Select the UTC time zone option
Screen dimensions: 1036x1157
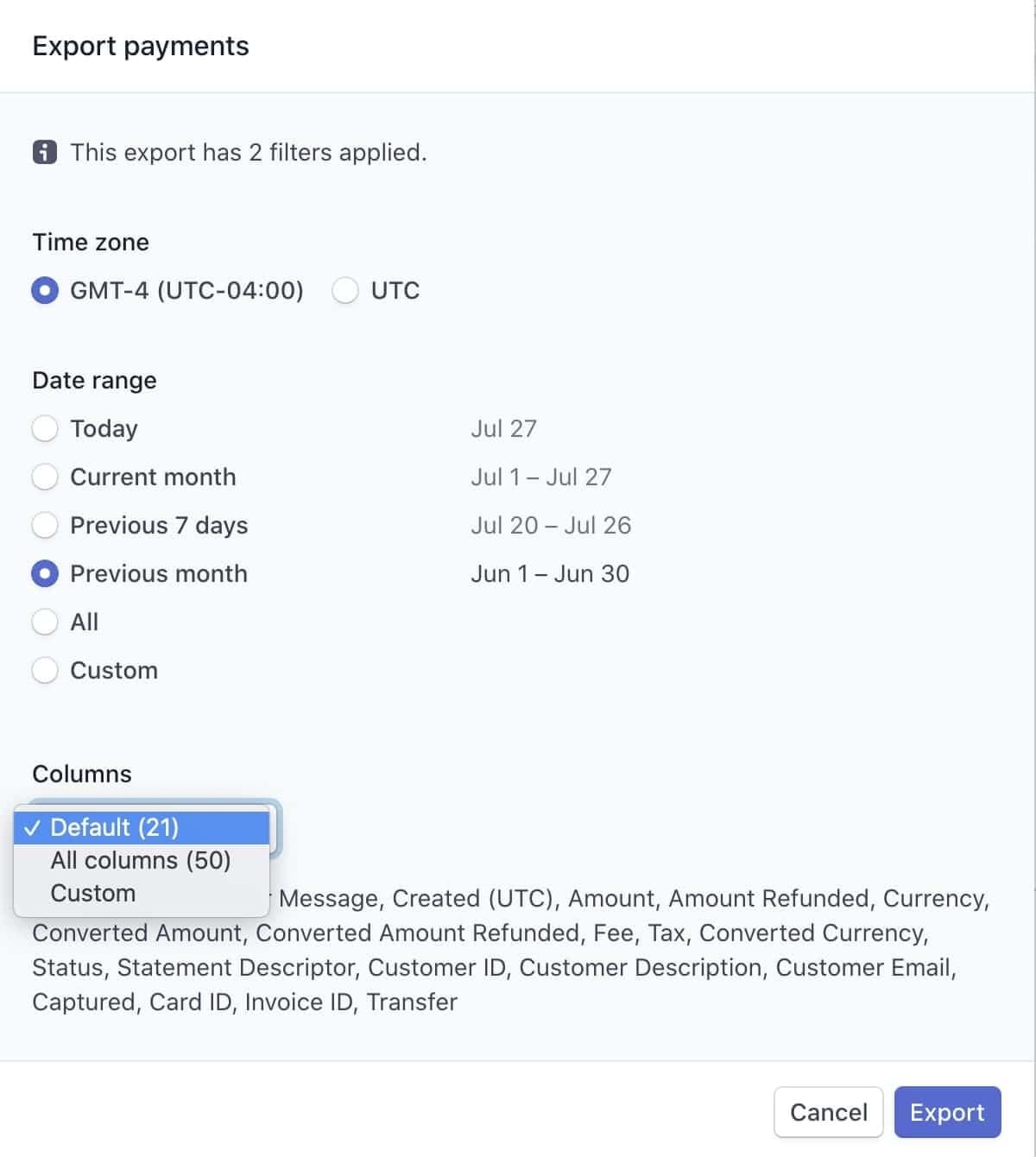[x=345, y=291]
